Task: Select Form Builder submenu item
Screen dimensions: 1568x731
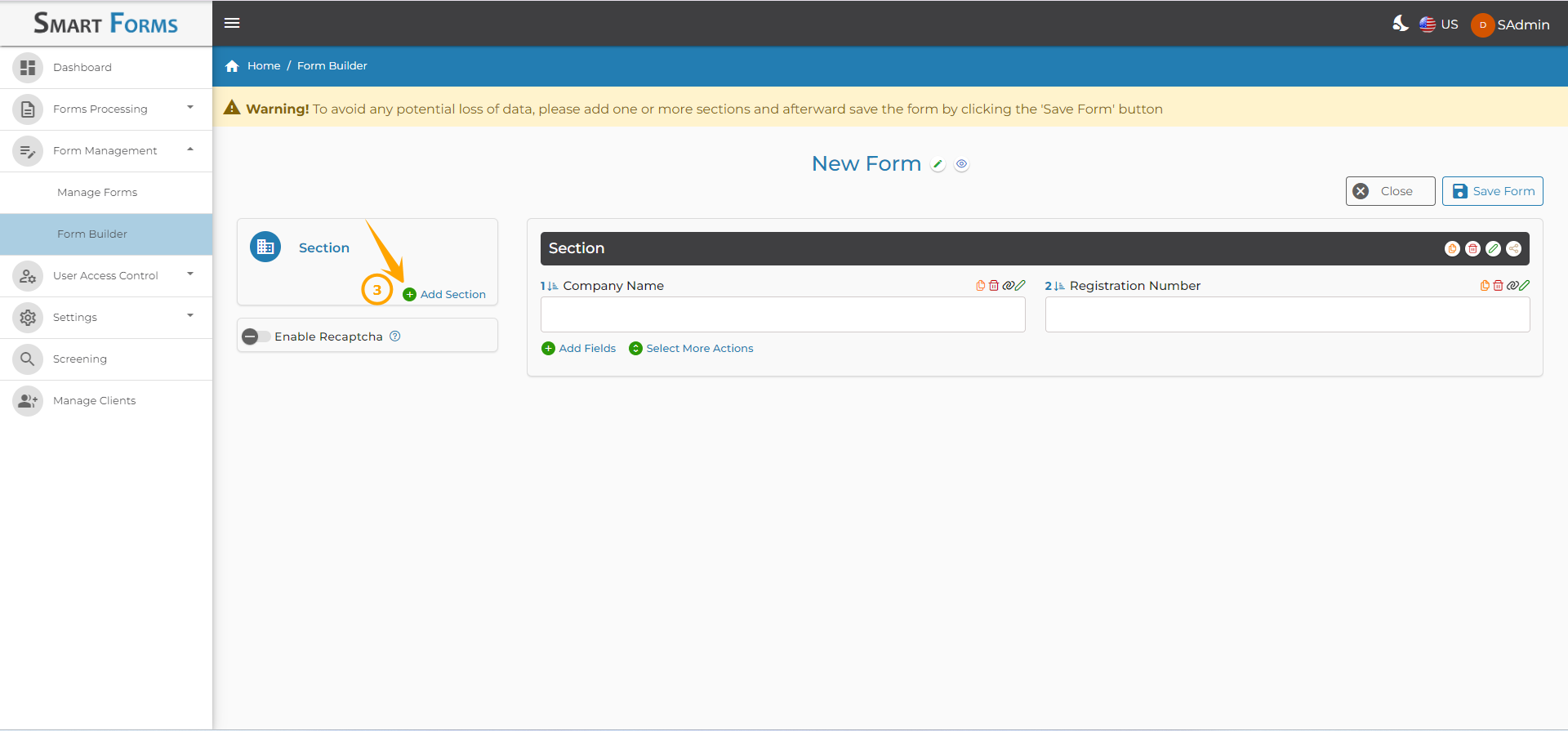Action: pos(106,234)
